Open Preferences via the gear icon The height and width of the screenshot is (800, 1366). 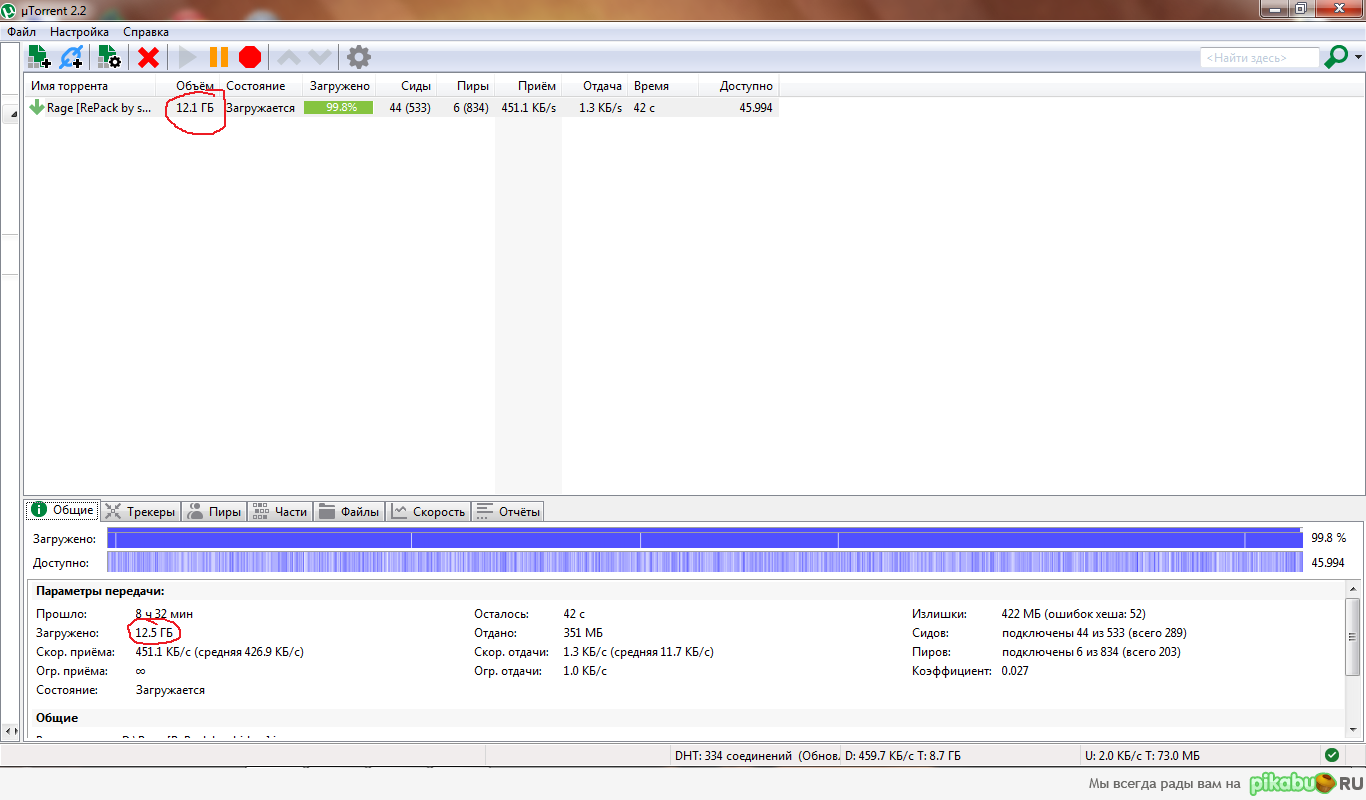point(358,57)
